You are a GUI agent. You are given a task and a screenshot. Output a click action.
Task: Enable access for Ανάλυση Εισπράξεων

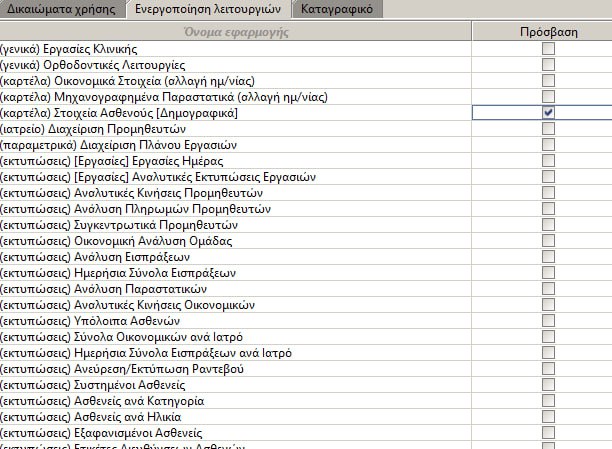[548, 257]
